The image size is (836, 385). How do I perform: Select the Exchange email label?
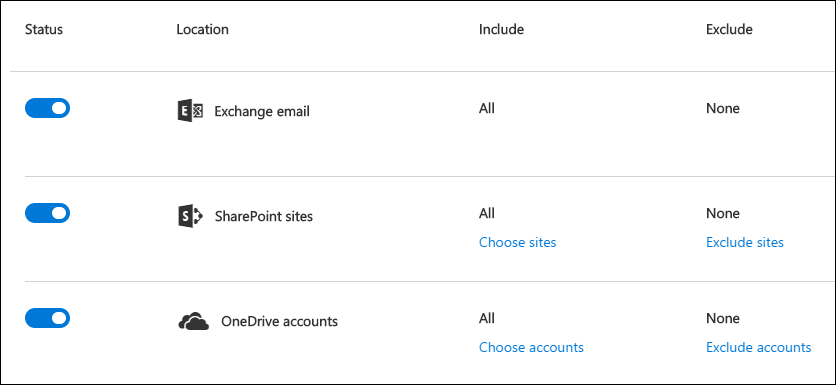262,111
